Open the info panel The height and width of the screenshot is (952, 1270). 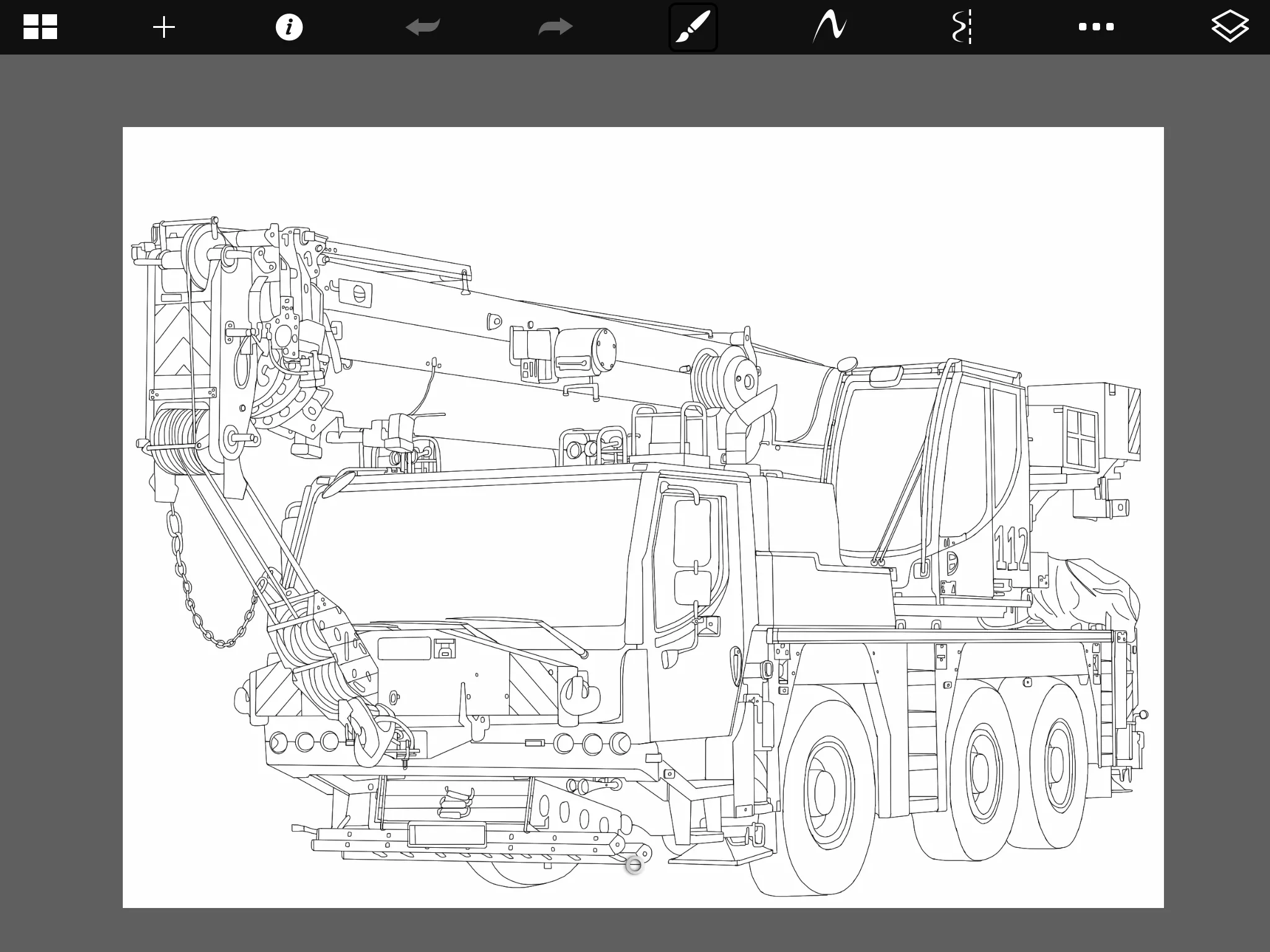point(289,27)
